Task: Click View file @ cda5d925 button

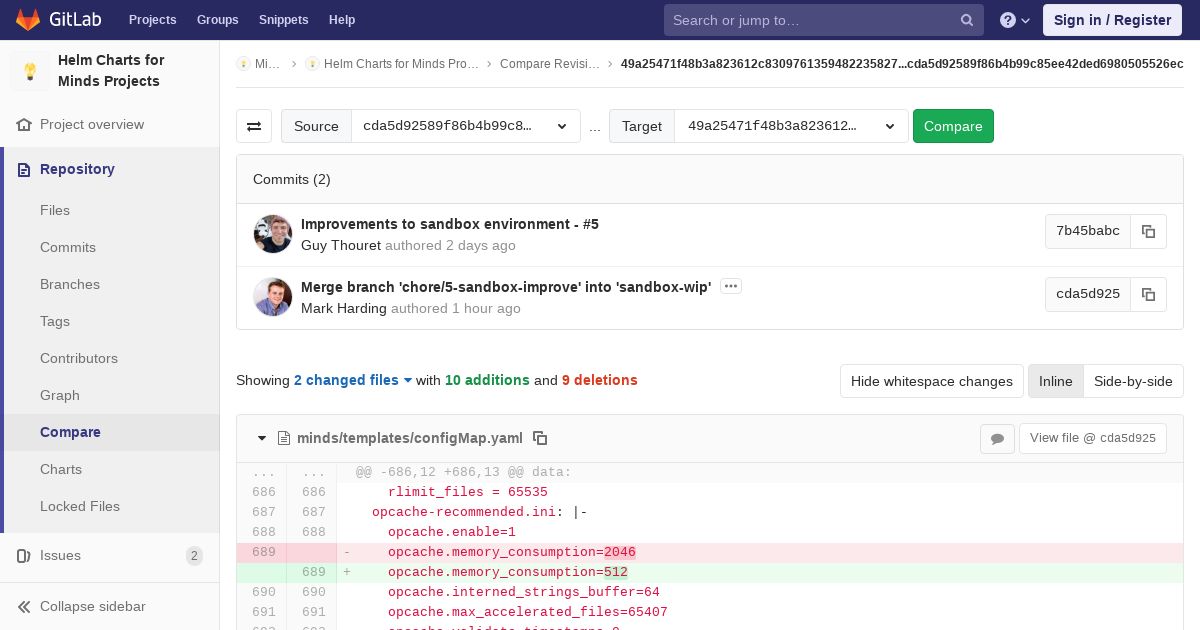Action: tap(1093, 438)
